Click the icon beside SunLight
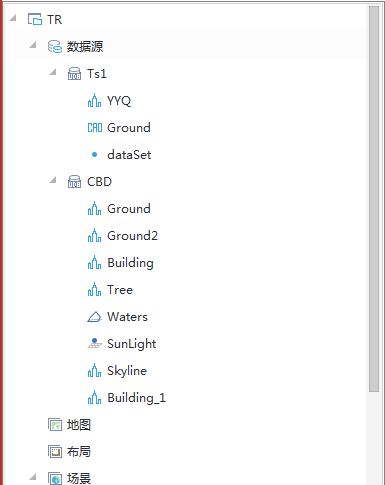This screenshot has height=485, width=385. tap(95, 343)
